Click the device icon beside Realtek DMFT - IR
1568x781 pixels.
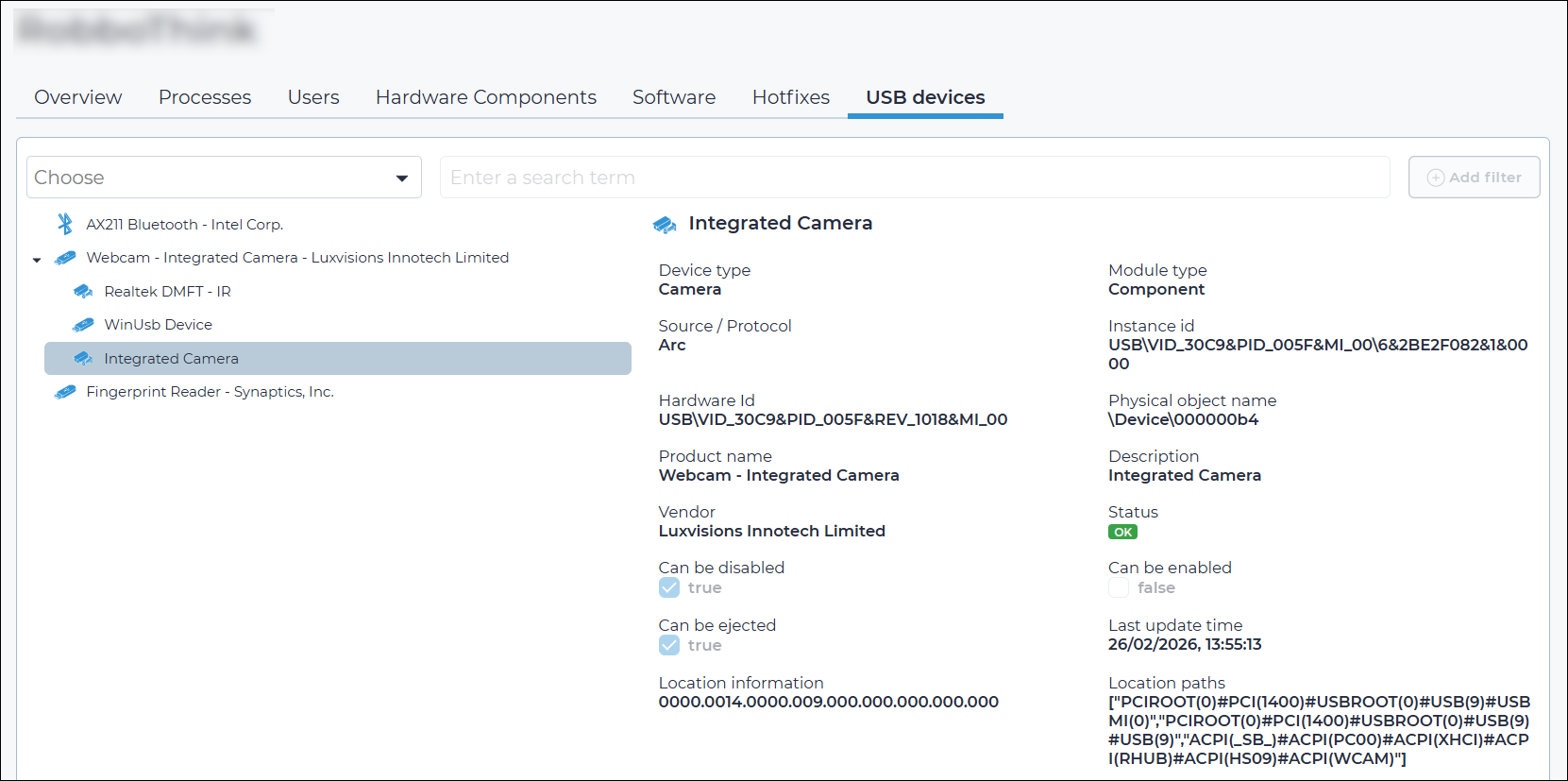pos(83,292)
